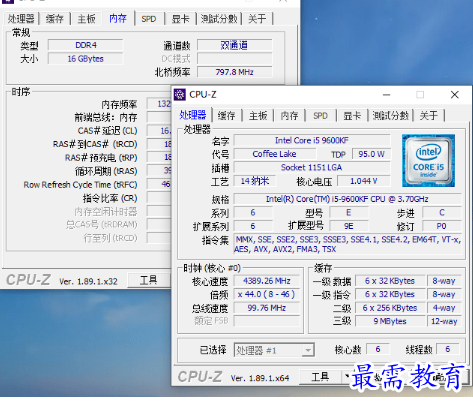Switch to 显卡 tab in front CPU-Z window
The height and width of the screenshot is (408, 473).
click(x=352, y=116)
